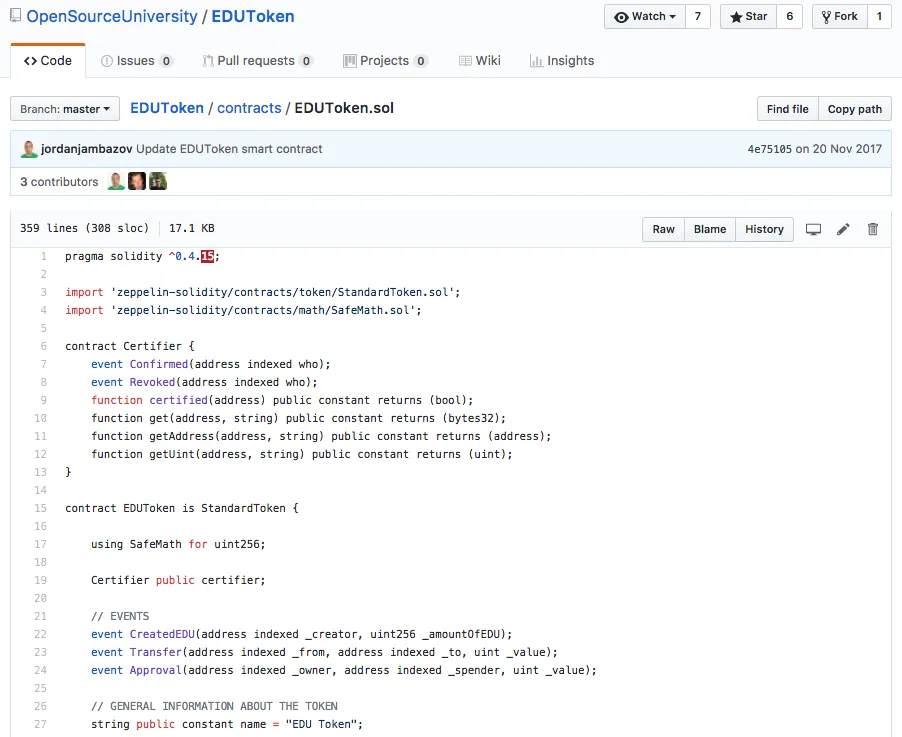
Task: Select line number 6
Action: coord(44,346)
